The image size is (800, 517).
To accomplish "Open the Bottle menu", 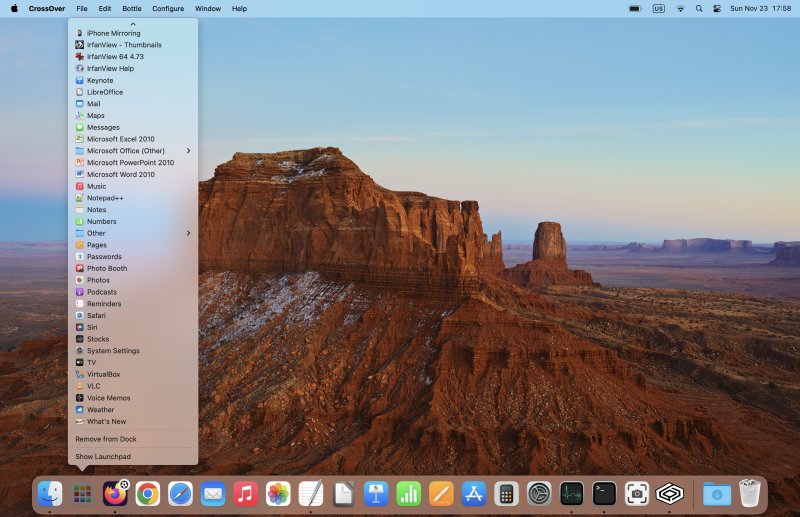I will tap(132, 8).
